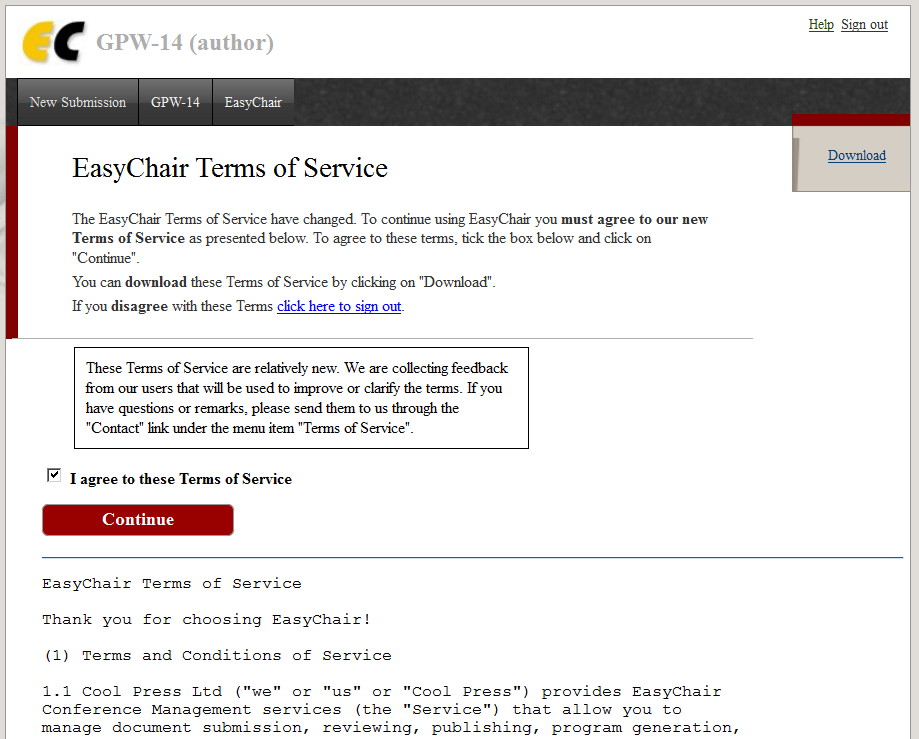Select the GPW-14 menu item
919x739 pixels.
175,103
